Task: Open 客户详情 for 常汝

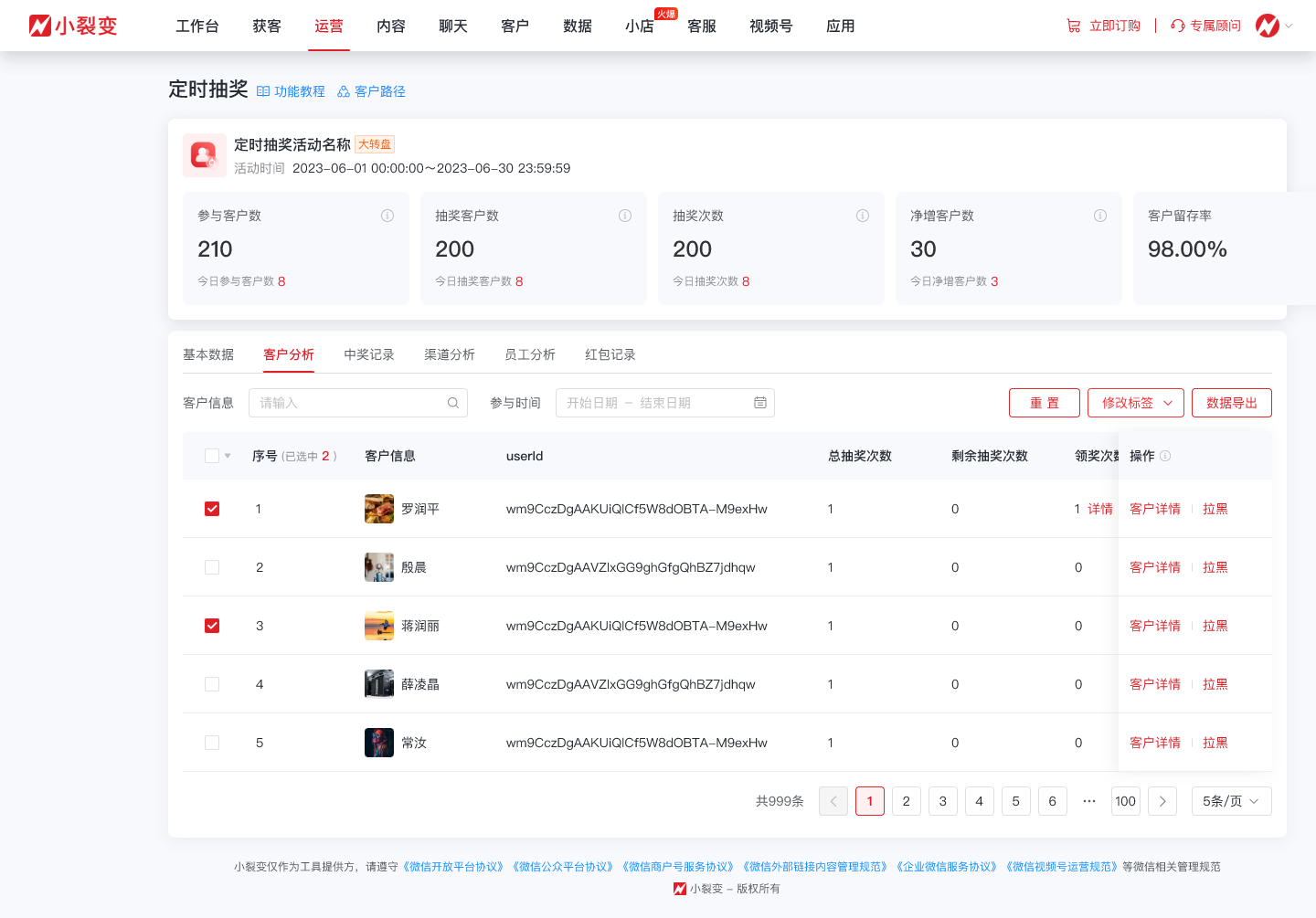Action: pos(1155,743)
